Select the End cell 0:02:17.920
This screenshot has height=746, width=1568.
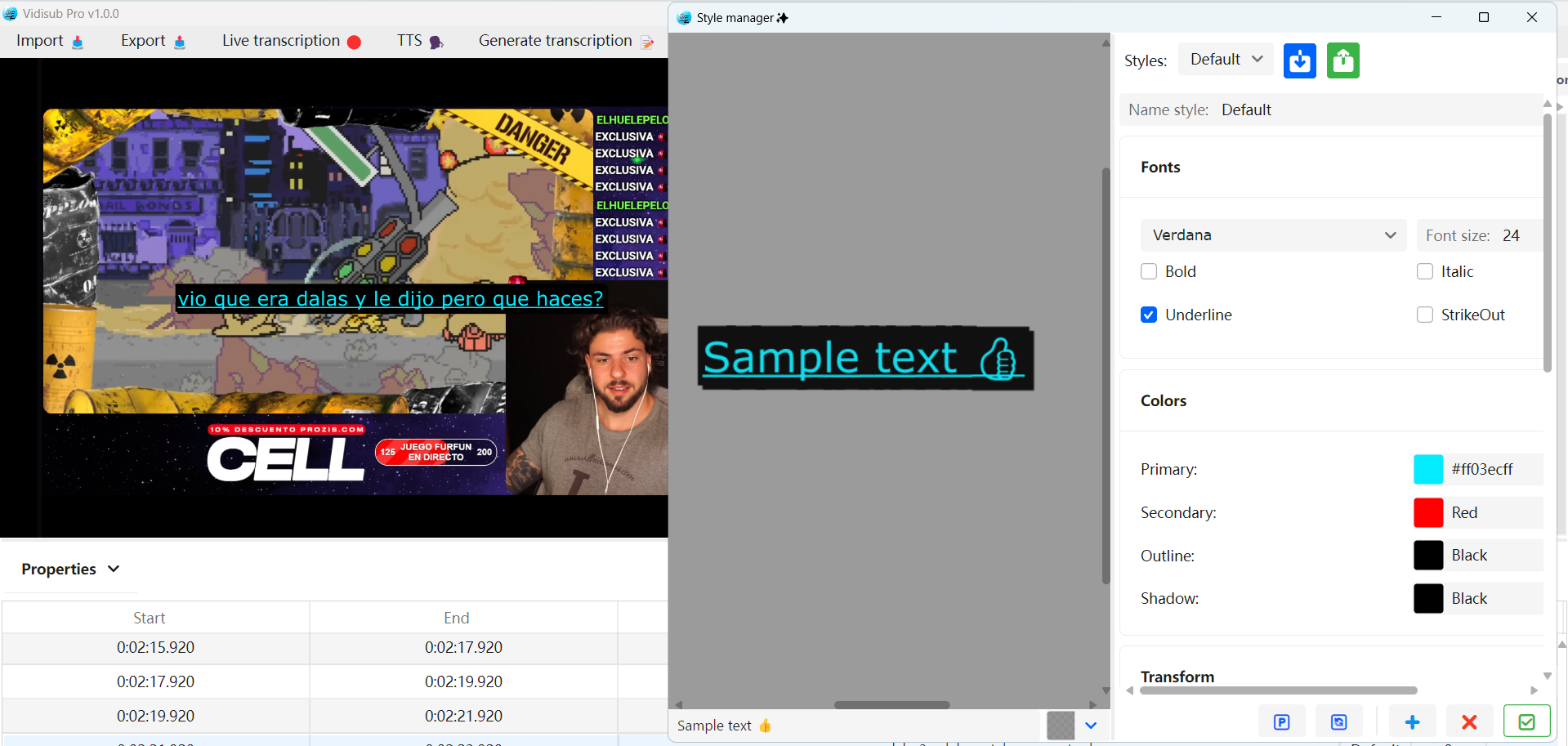(x=463, y=648)
